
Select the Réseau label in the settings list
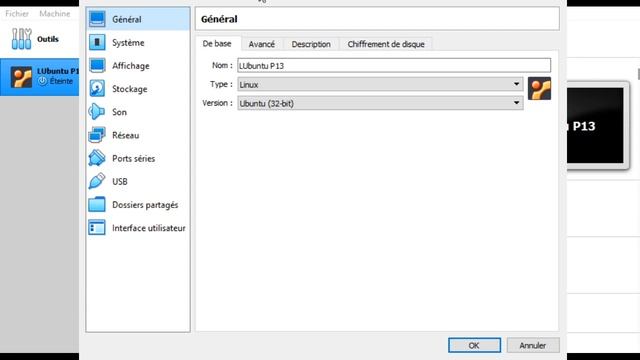(x=125, y=136)
